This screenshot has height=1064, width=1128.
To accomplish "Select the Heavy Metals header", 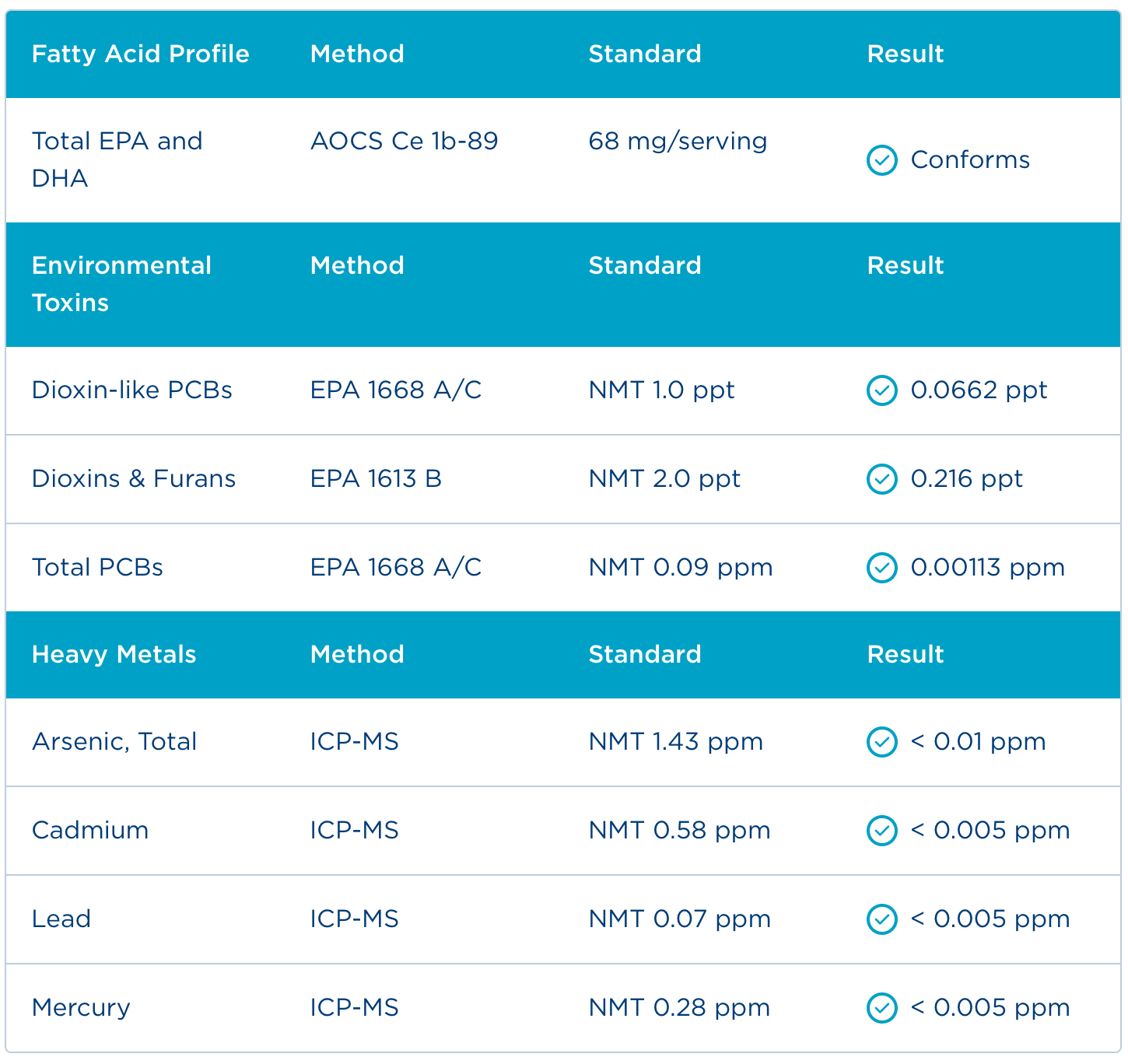I will (x=114, y=655).
